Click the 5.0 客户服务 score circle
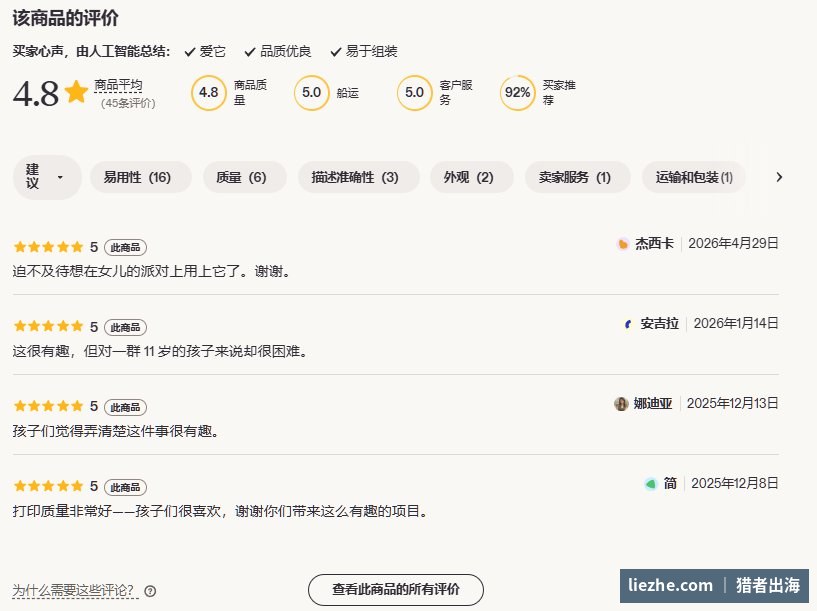The height and width of the screenshot is (611, 817). tap(415, 93)
